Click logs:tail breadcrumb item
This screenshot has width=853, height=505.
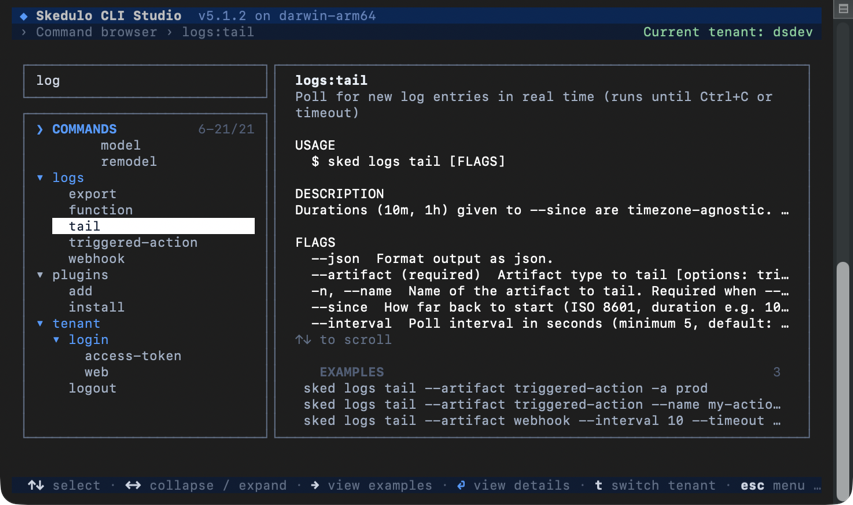(218, 32)
